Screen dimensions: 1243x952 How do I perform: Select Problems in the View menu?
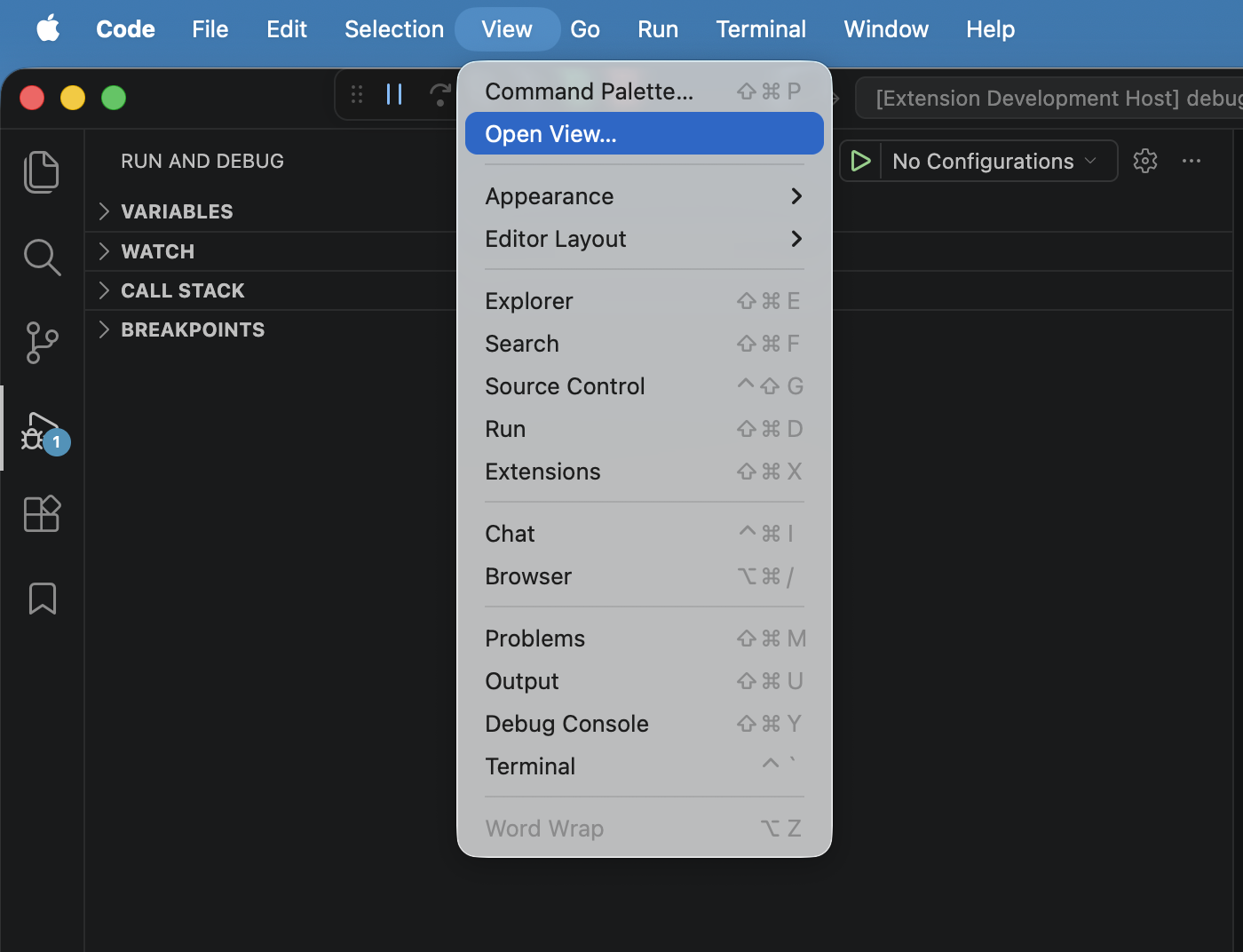[x=645, y=639]
